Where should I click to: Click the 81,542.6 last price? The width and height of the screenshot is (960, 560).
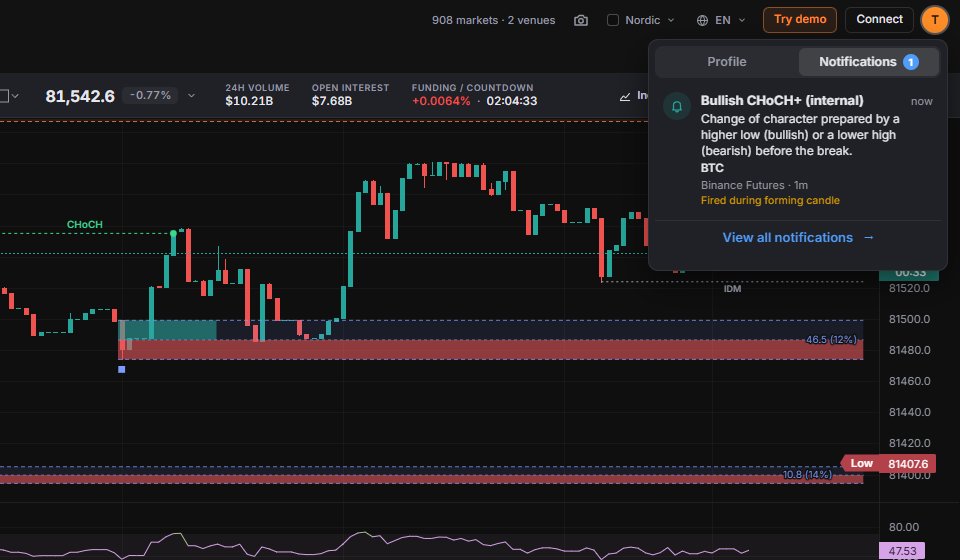(x=80, y=96)
